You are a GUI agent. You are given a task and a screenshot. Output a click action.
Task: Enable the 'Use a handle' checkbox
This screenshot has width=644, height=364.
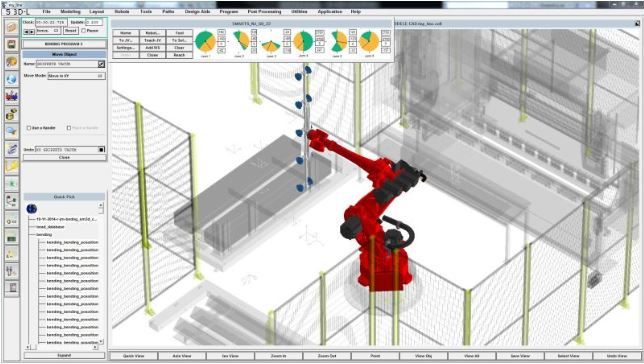coord(29,128)
